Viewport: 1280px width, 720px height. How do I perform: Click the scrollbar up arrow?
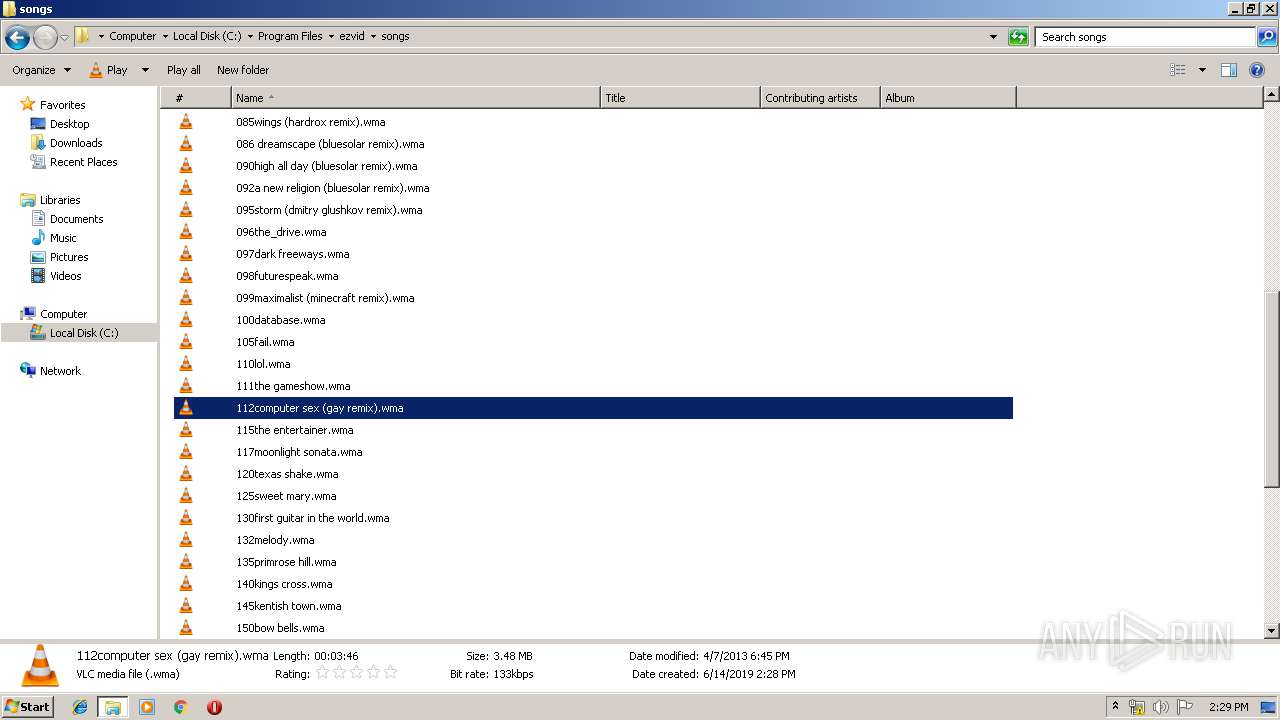tap(1271, 95)
